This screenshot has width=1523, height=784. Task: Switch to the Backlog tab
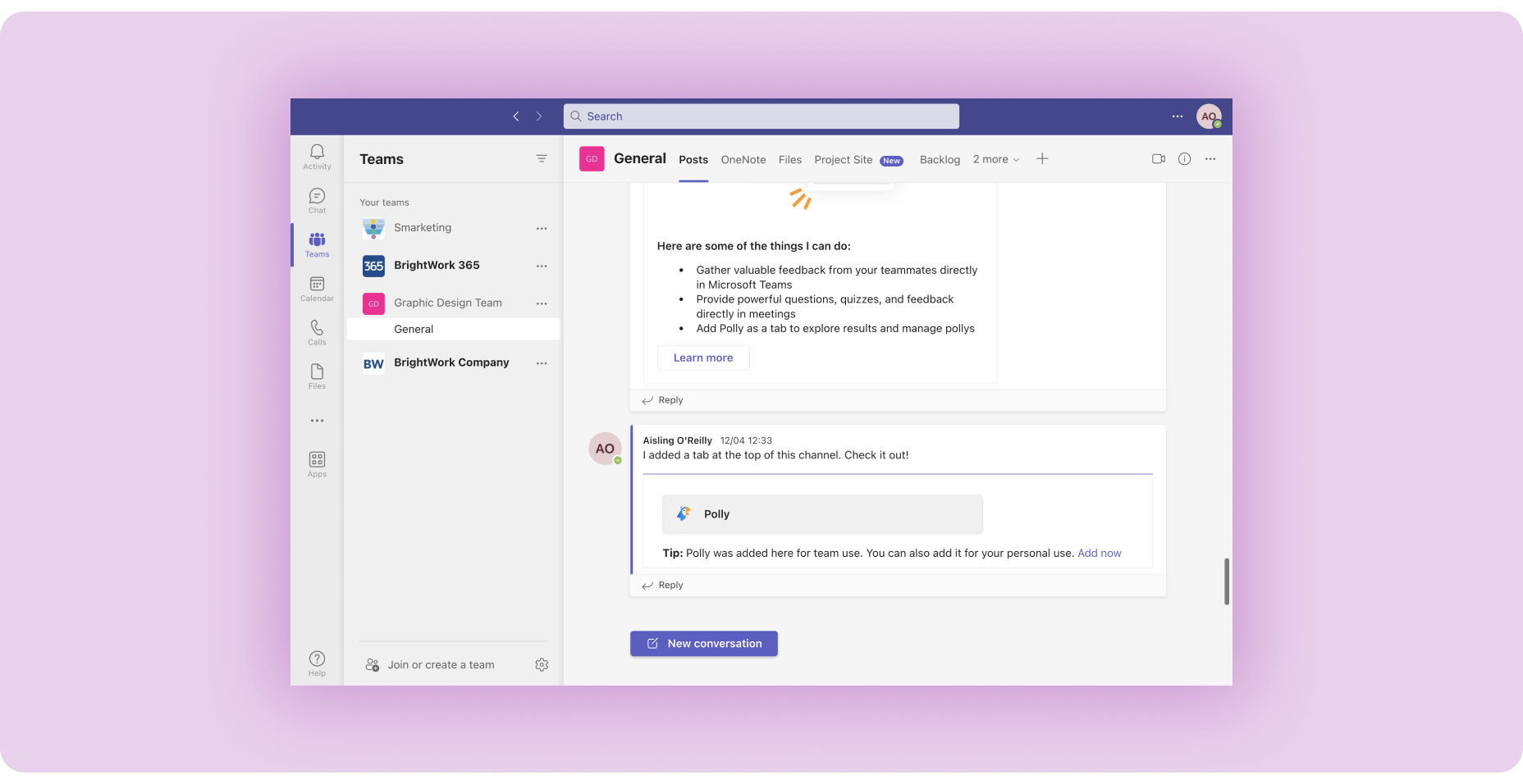pos(940,160)
